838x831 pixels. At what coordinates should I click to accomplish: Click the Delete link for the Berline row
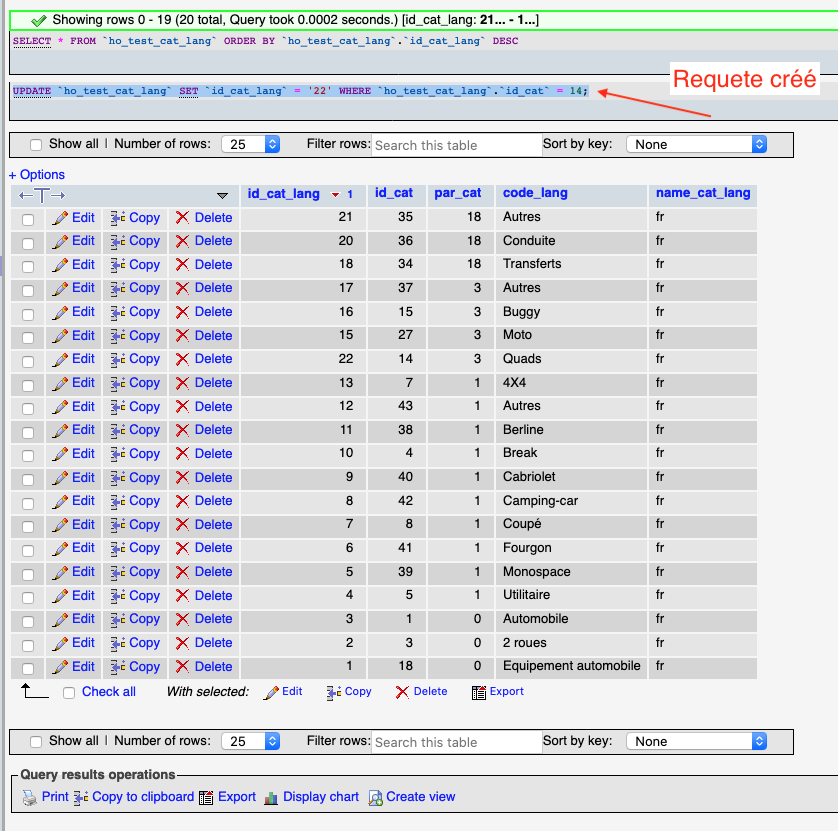pyautogui.click(x=213, y=430)
